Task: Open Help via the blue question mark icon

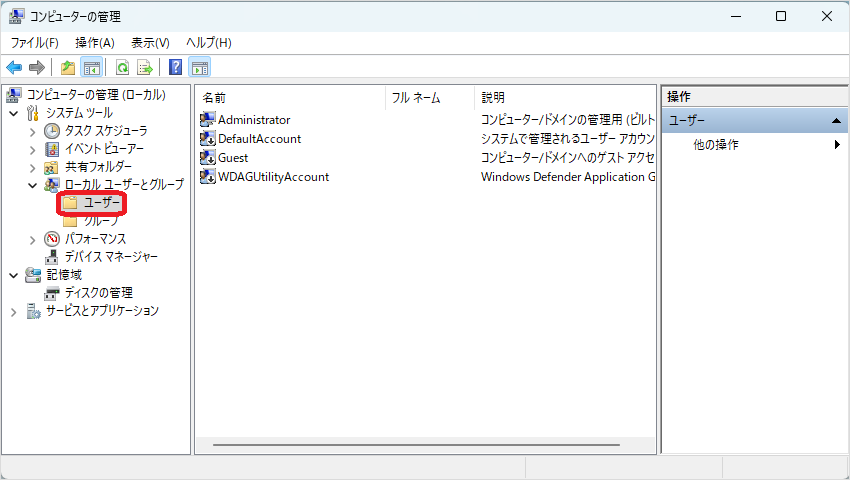Action: 175,68
